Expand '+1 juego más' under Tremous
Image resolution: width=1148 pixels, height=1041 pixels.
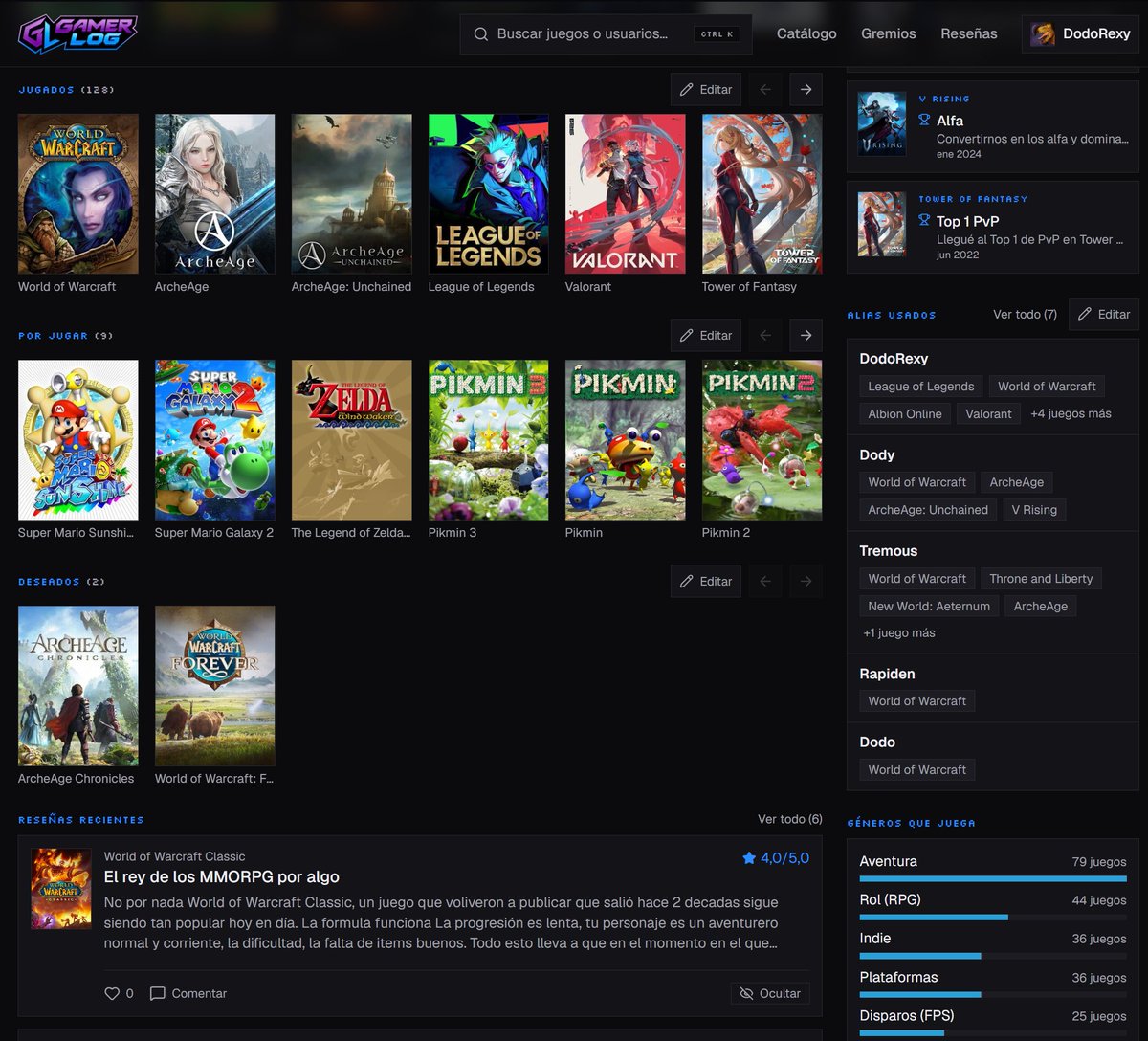(899, 632)
